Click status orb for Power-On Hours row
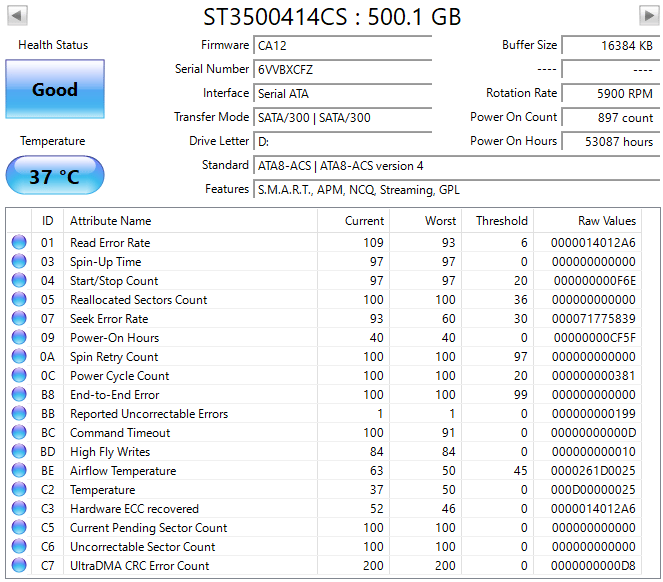Screen dimensions: 663x582 (19, 338)
